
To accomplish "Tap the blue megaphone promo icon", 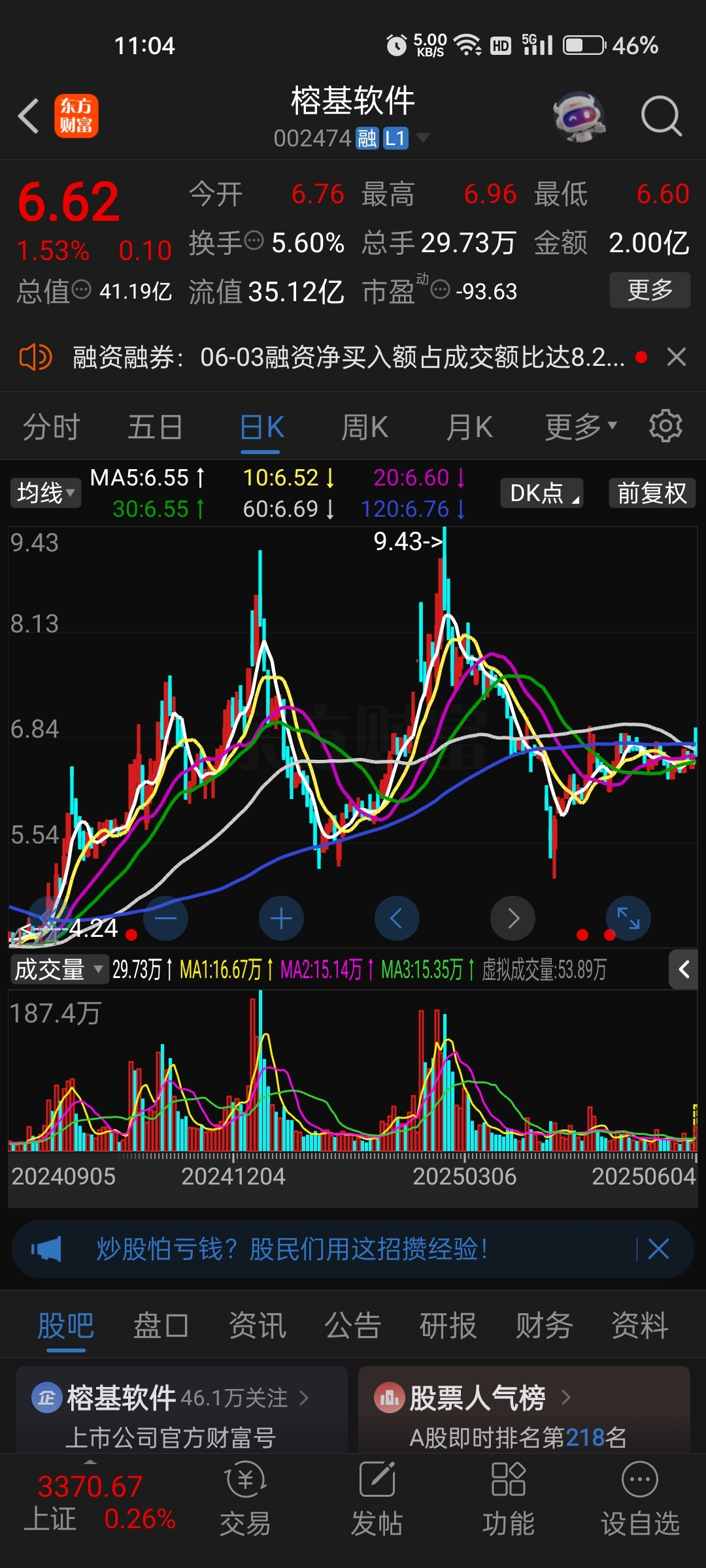I will [x=46, y=1249].
